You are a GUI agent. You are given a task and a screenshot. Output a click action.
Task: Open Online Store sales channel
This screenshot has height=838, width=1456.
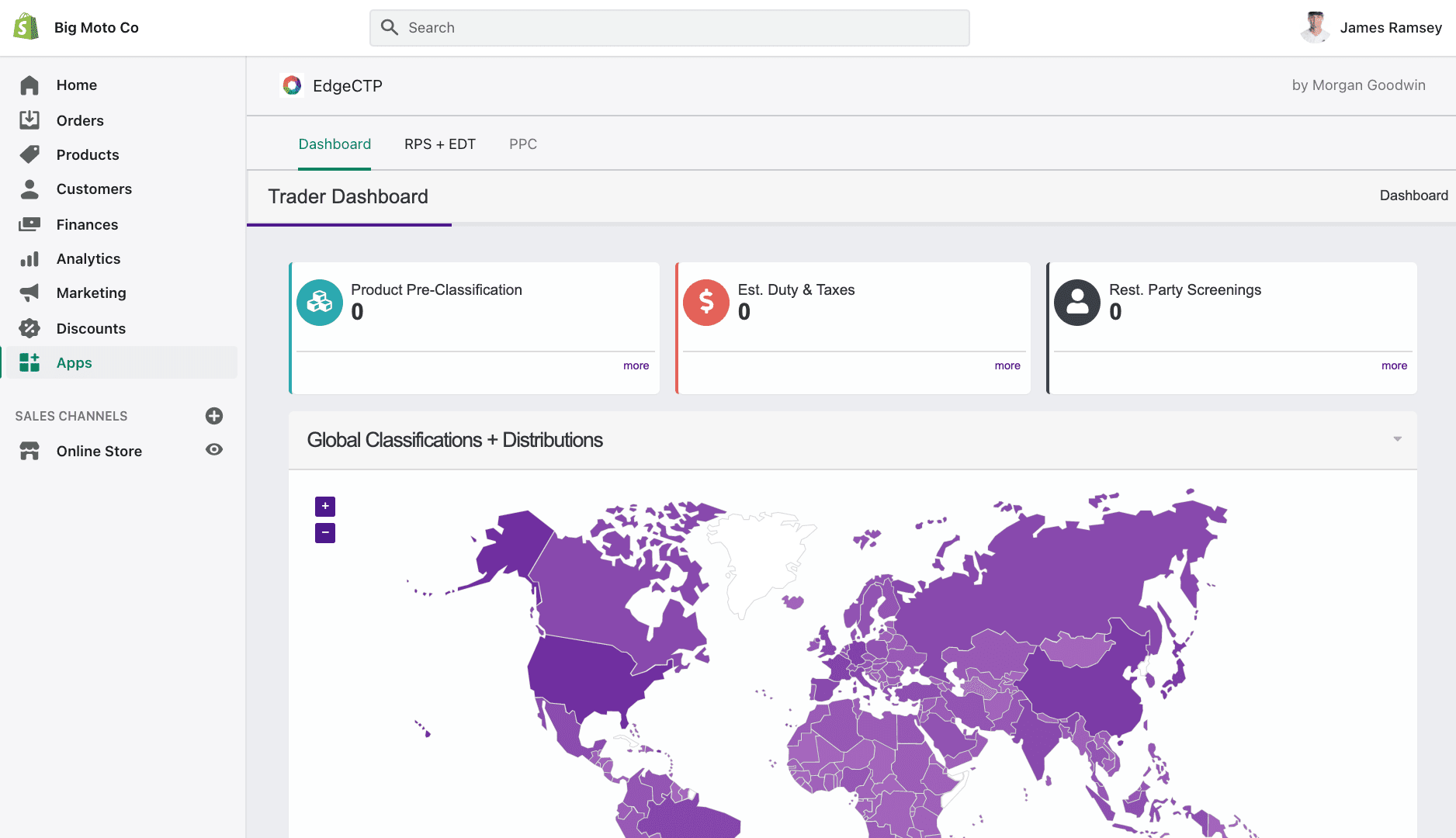pyautogui.click(x=99, y=451)
